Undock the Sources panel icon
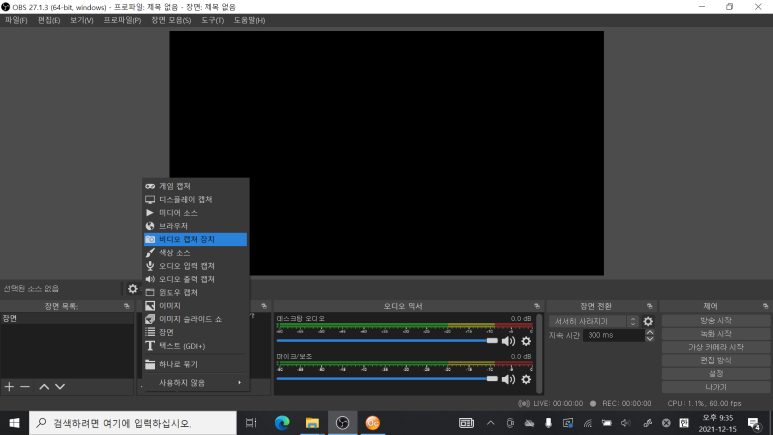 (x=264, y=306)
